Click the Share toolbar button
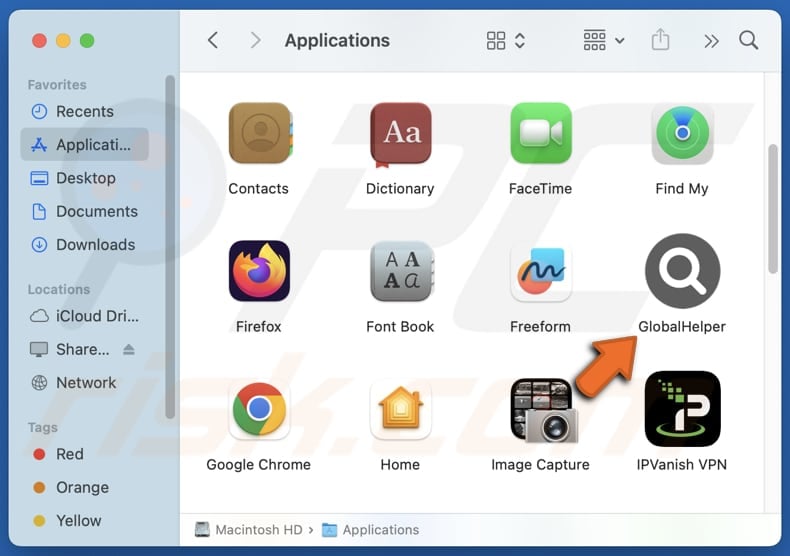This screenshot has height=556, width=790. point(660,40)
